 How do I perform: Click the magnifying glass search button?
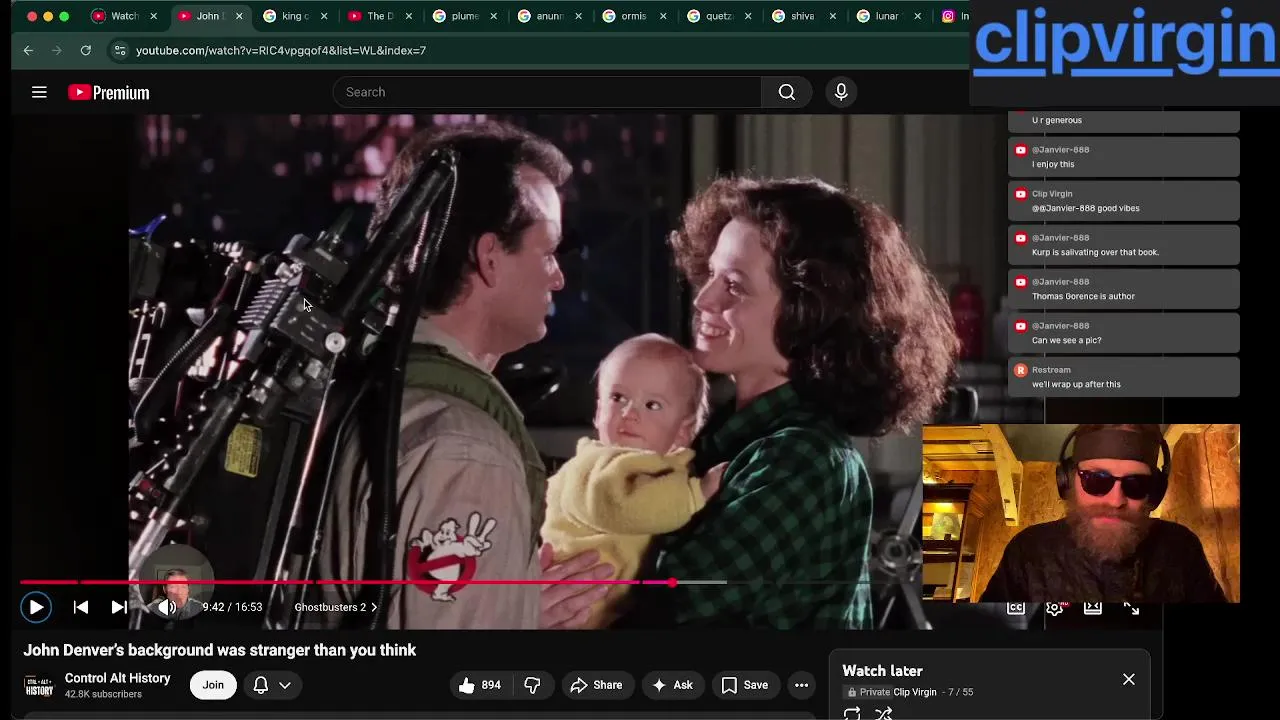[787, 92]
